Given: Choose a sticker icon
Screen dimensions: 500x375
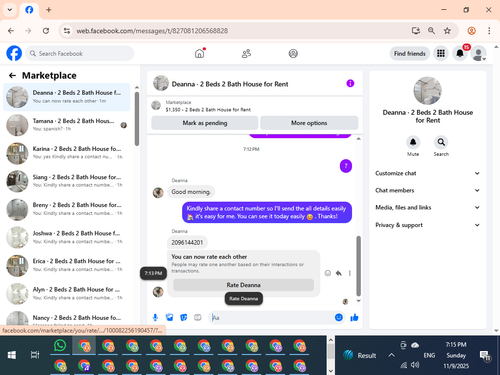Looking at the screenshot, I should tap(183, 317).
